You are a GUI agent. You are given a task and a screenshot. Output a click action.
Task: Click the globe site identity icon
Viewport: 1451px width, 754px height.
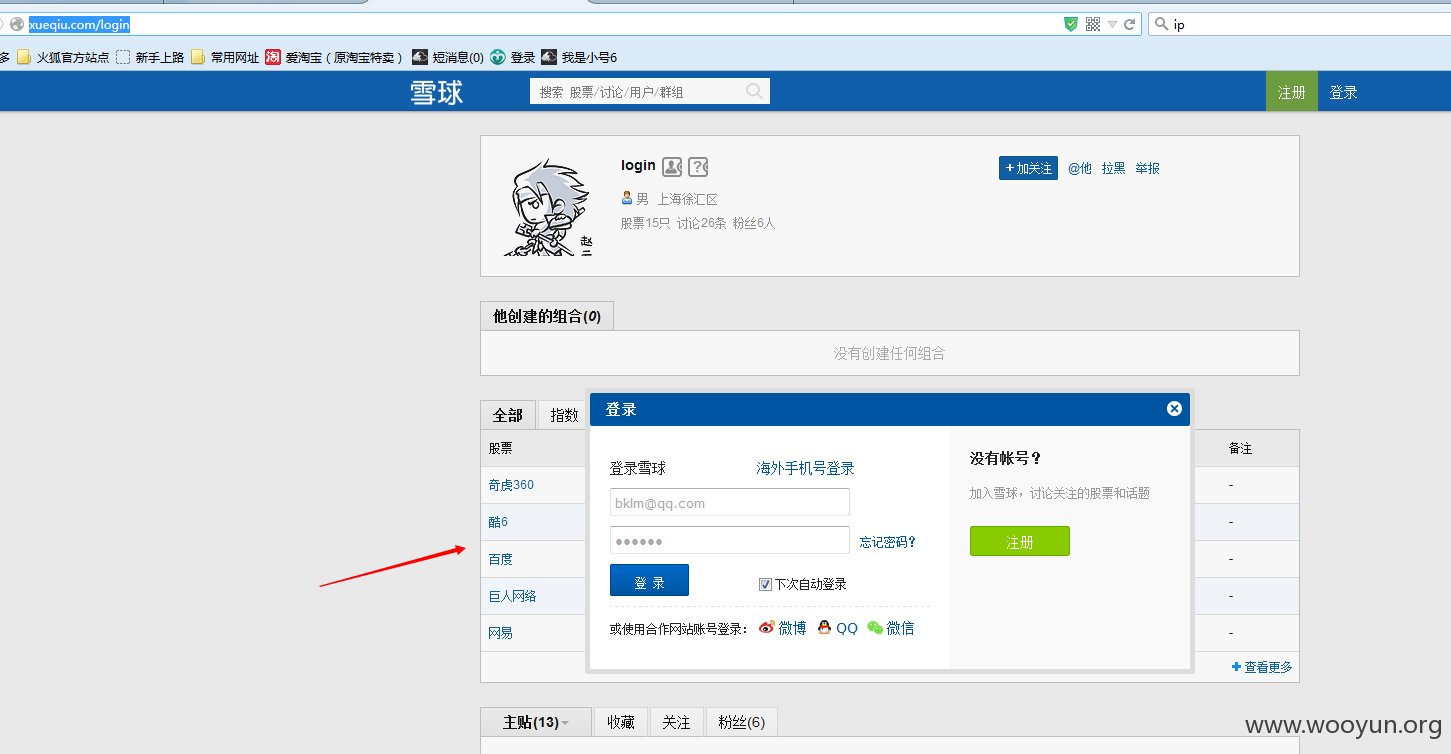tap(17, 24)
